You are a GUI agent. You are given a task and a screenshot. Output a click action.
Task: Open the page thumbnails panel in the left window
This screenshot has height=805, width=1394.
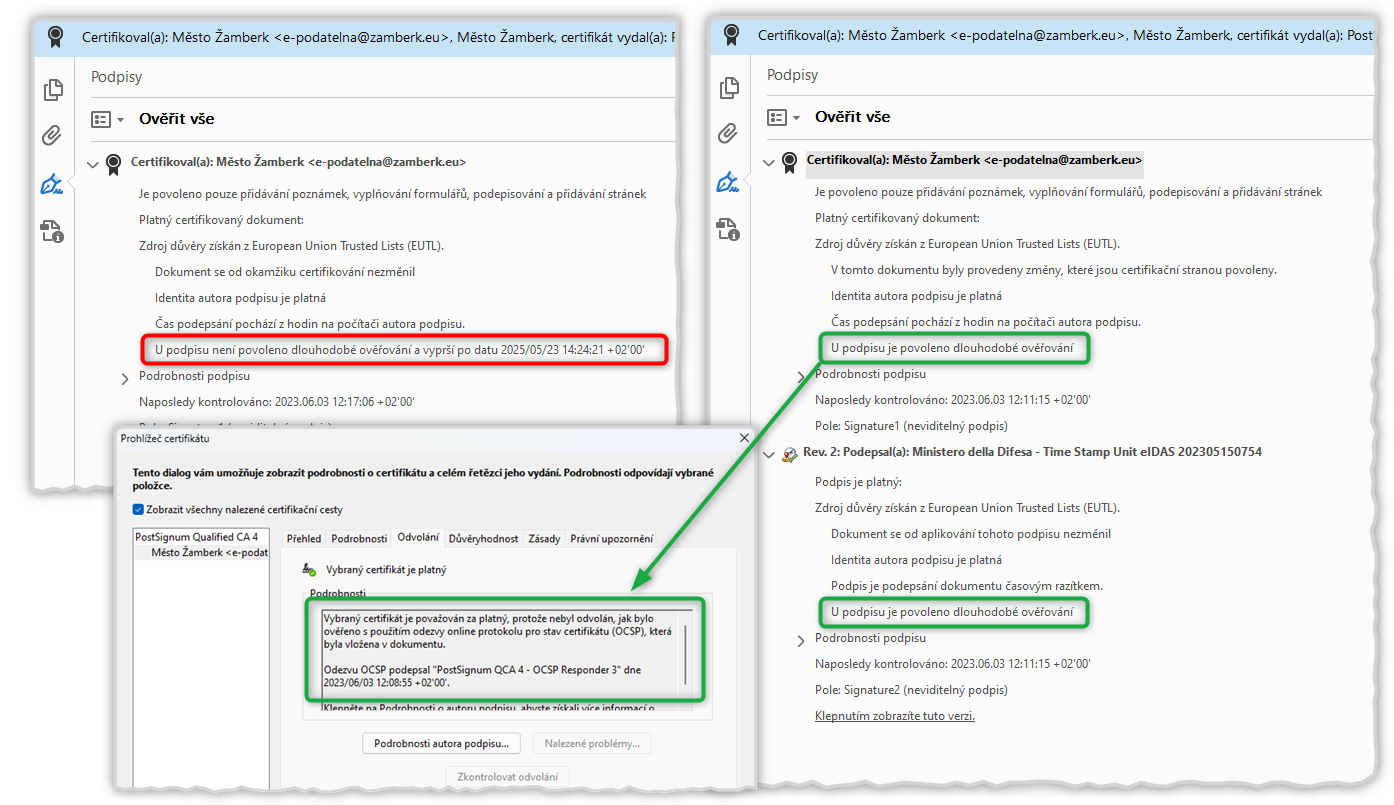click(x=53, y=90)
